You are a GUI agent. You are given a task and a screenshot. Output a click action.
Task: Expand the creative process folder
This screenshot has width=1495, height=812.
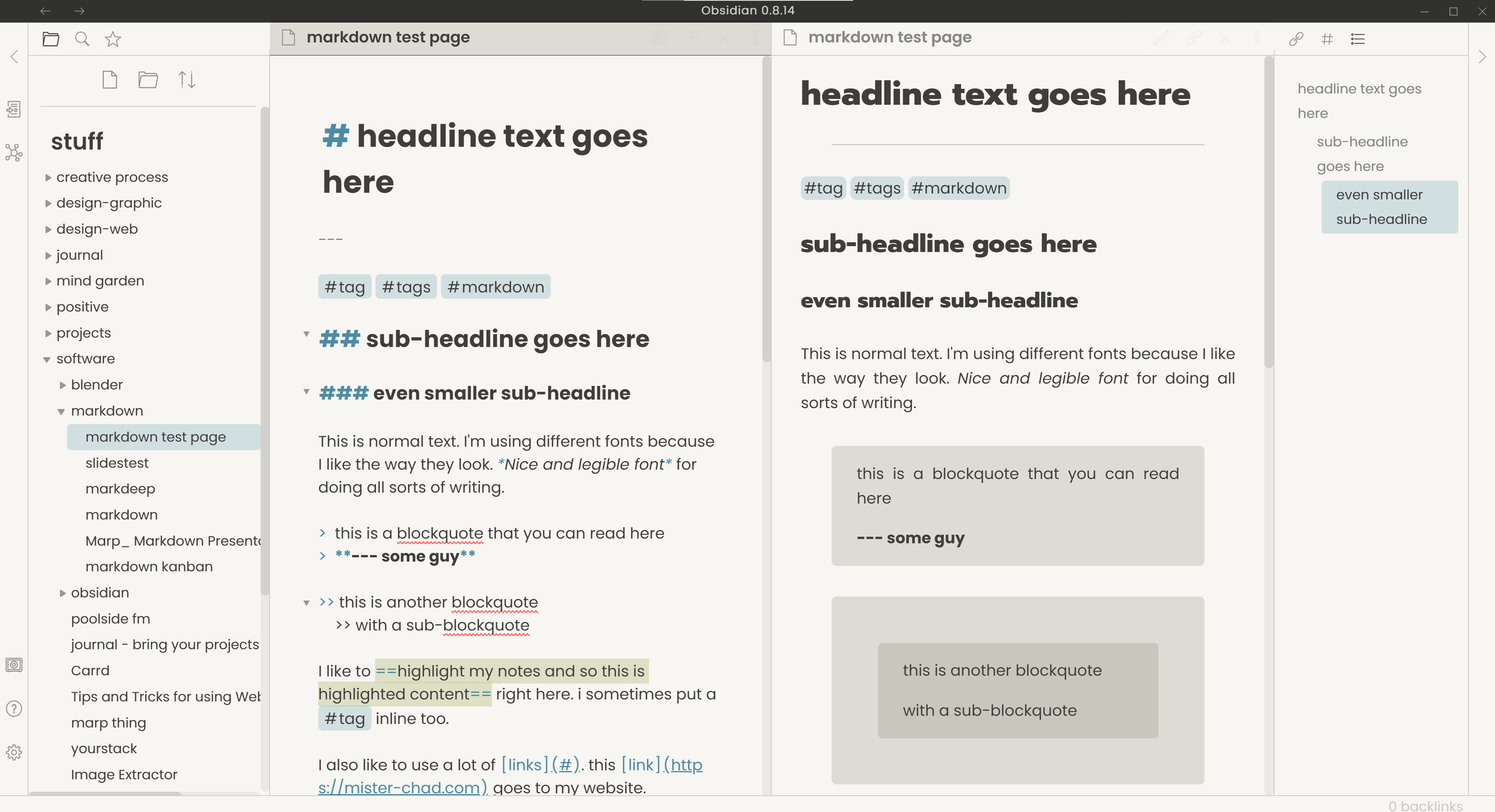pos(48,178)
